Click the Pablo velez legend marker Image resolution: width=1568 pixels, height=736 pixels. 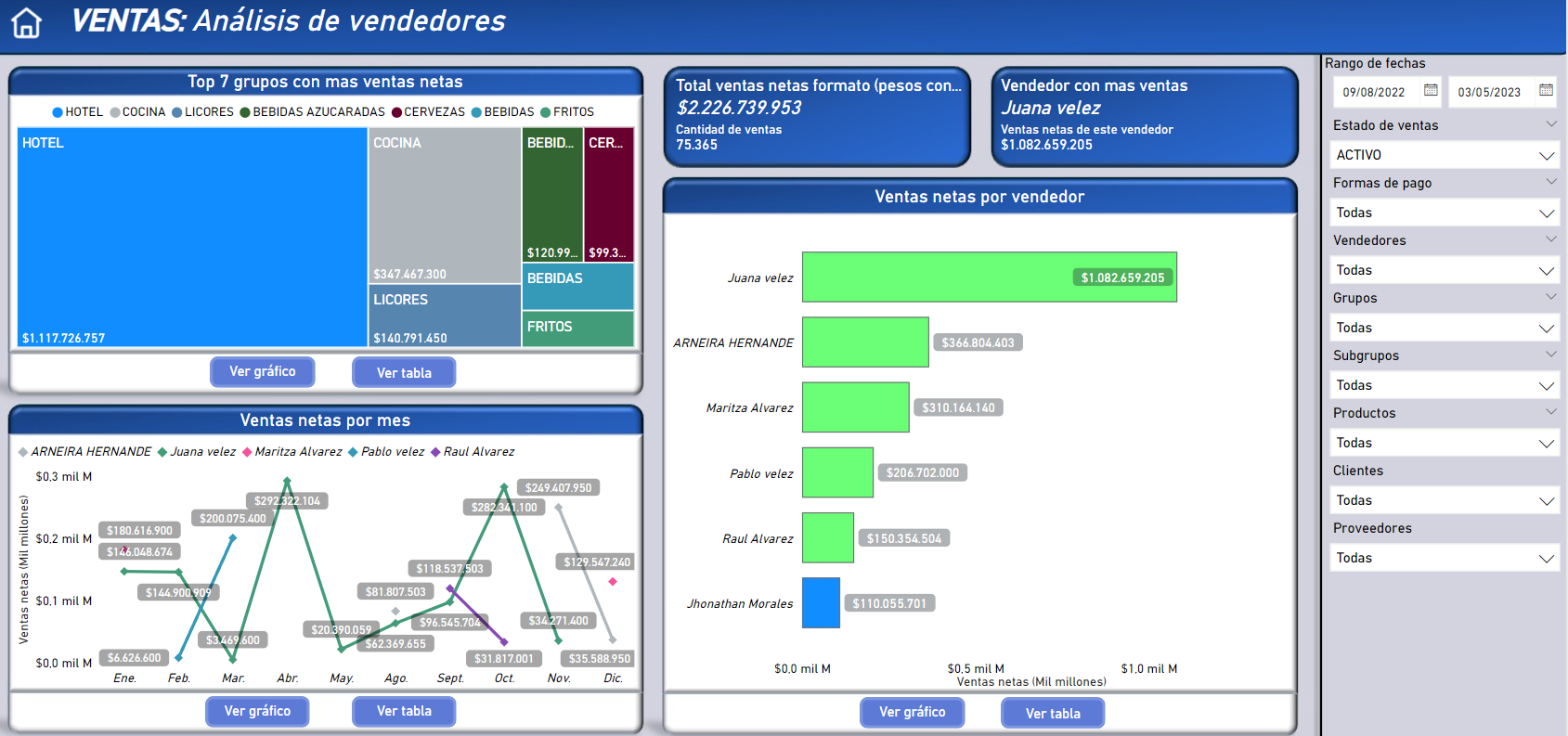coord(353,452)
